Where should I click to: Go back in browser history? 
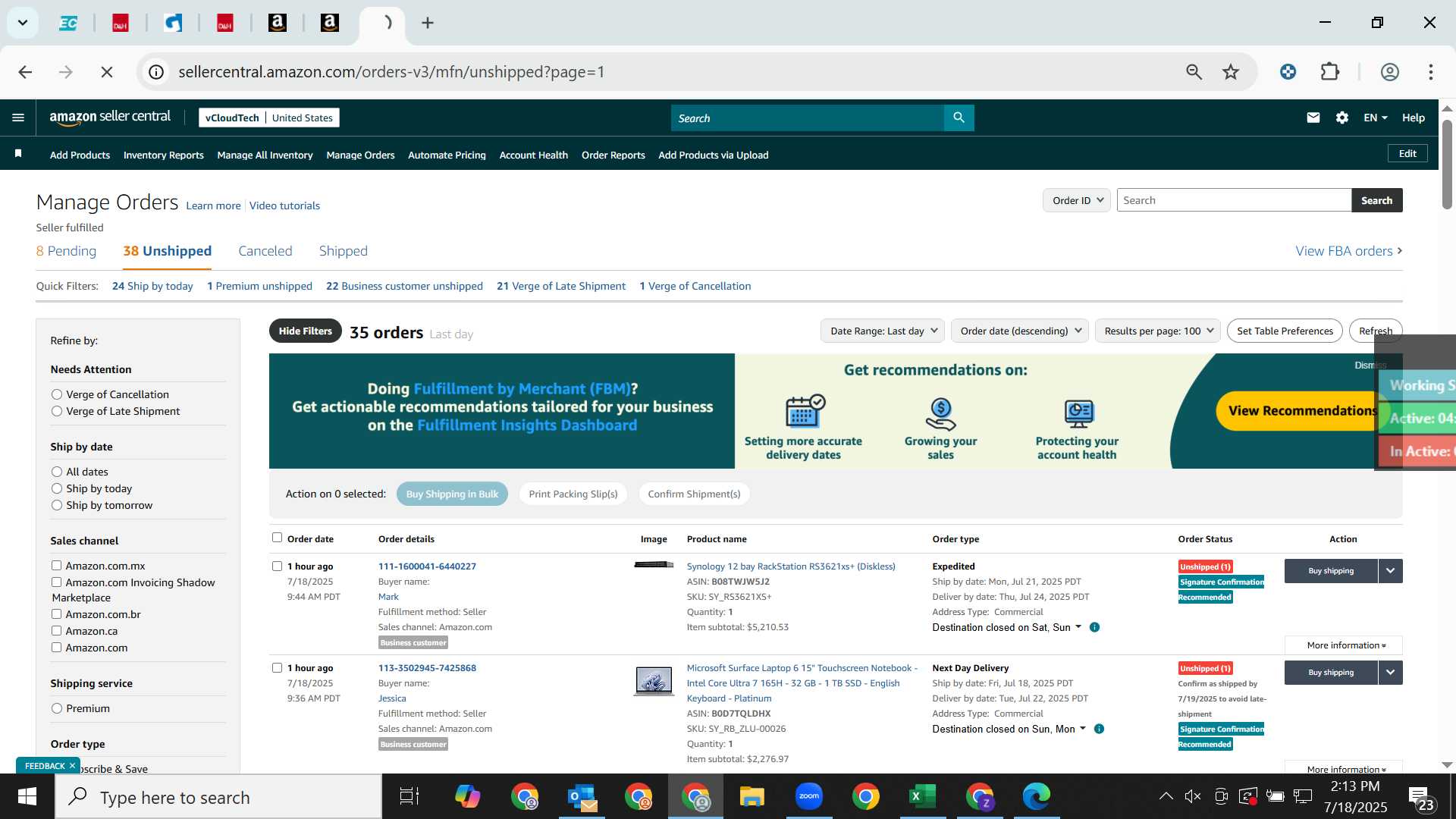coord(25,72)
